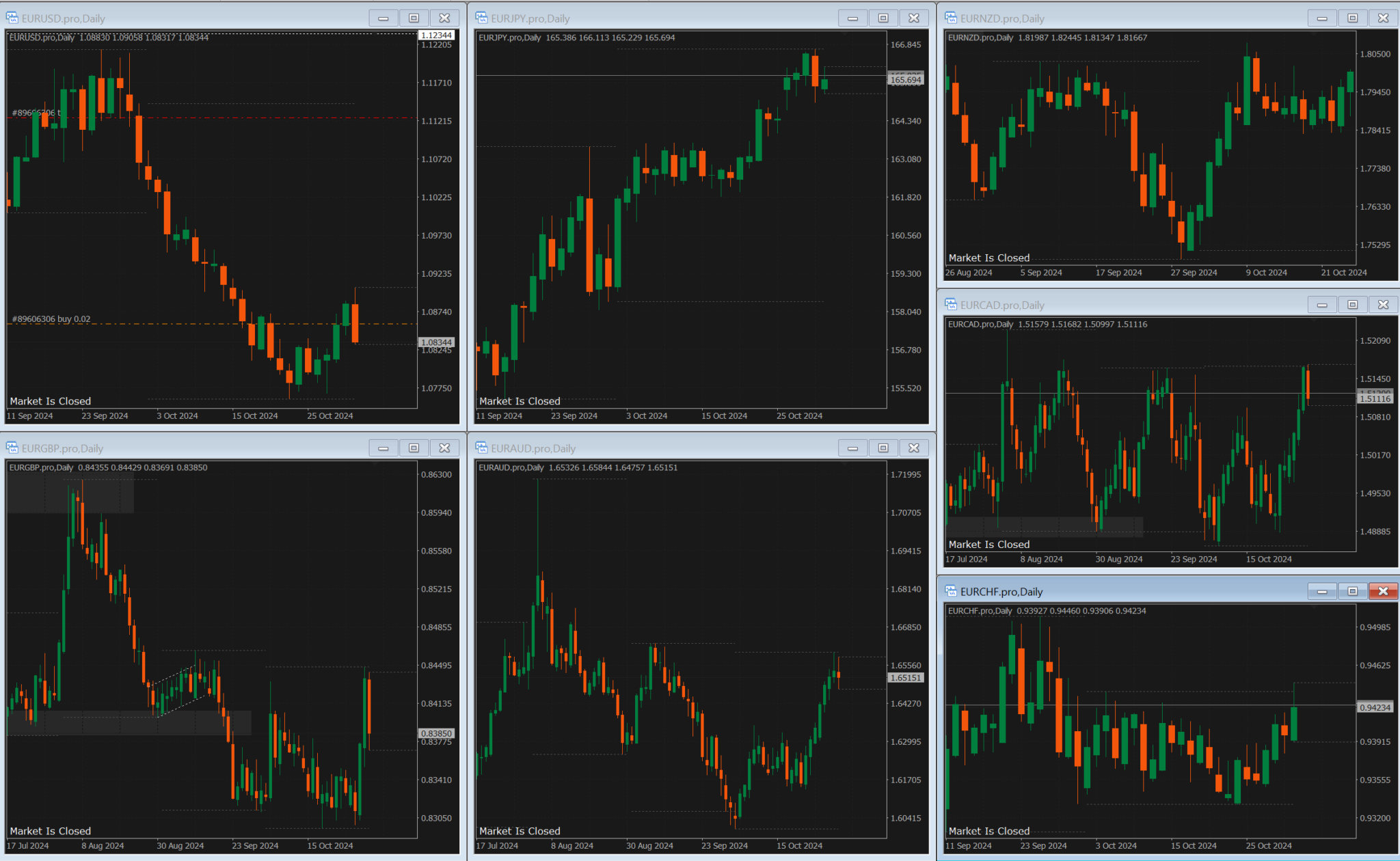Minimize the EURJPY.pro Daily chart window
The image size is (1400, 861).
[852, 18]
